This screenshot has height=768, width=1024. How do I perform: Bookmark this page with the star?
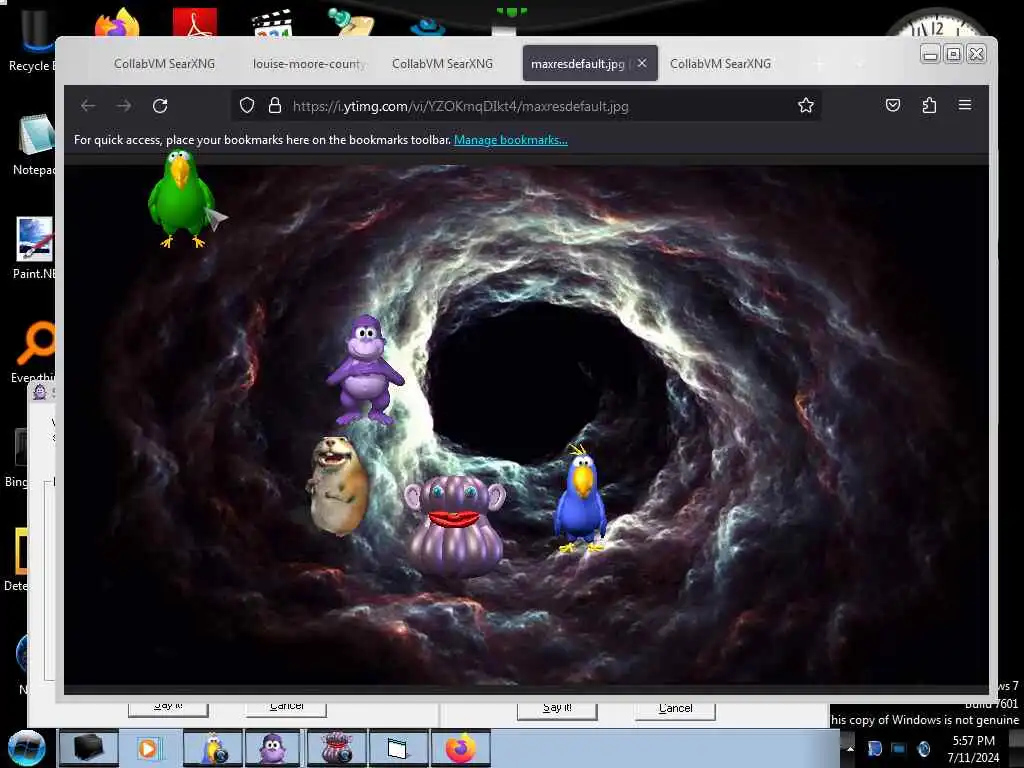click(x=806, y=105)
